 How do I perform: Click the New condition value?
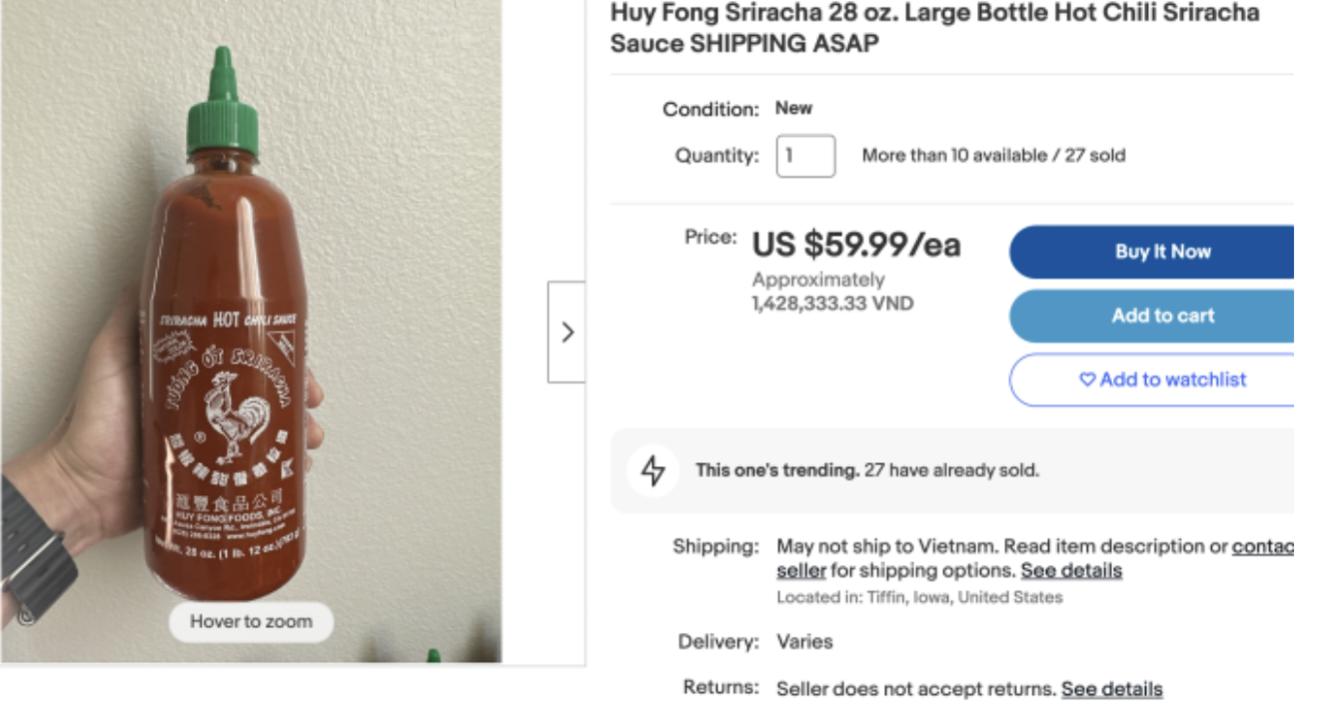(x=793, y=108)
